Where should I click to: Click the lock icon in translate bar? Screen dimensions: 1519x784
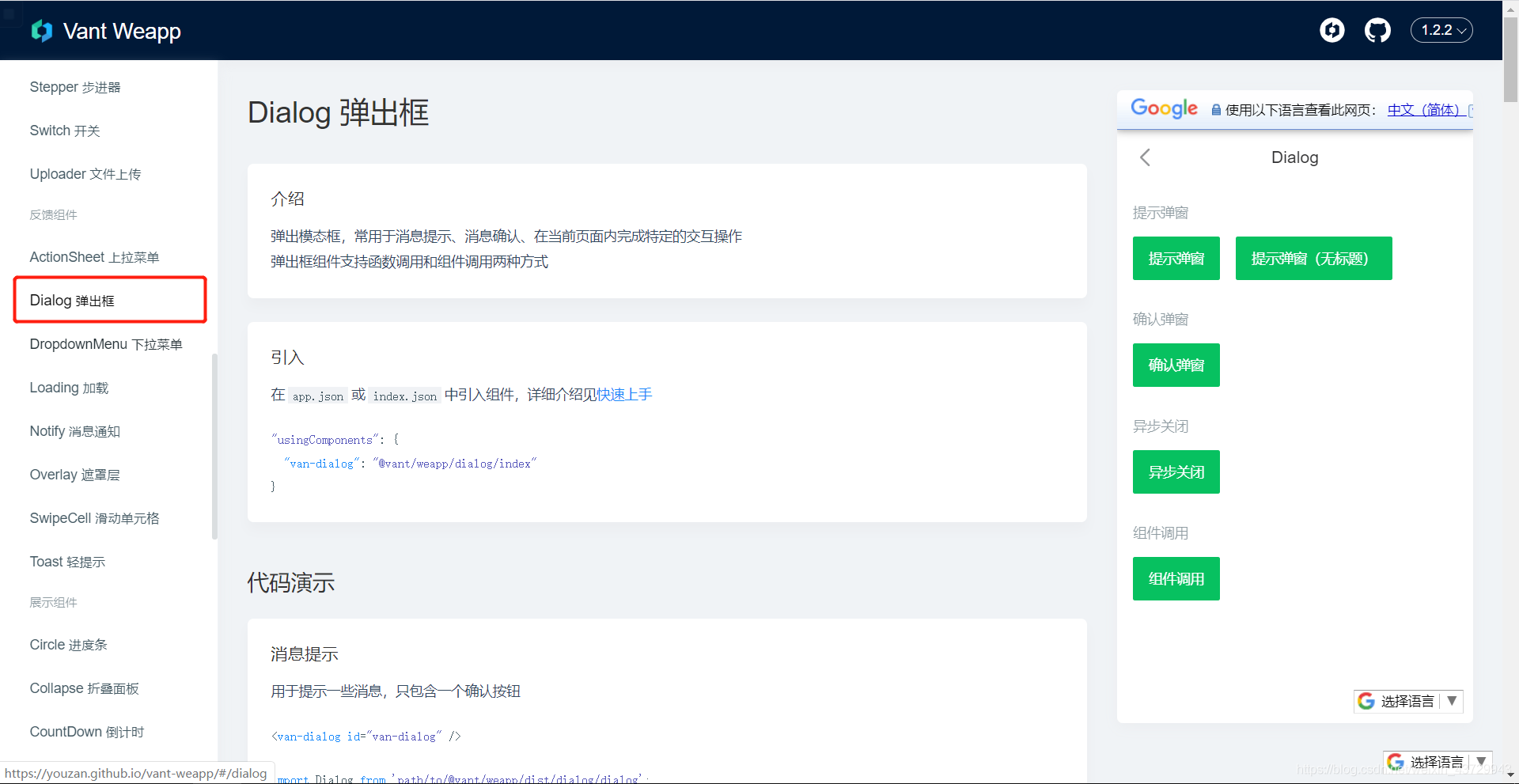[1216, 110]
